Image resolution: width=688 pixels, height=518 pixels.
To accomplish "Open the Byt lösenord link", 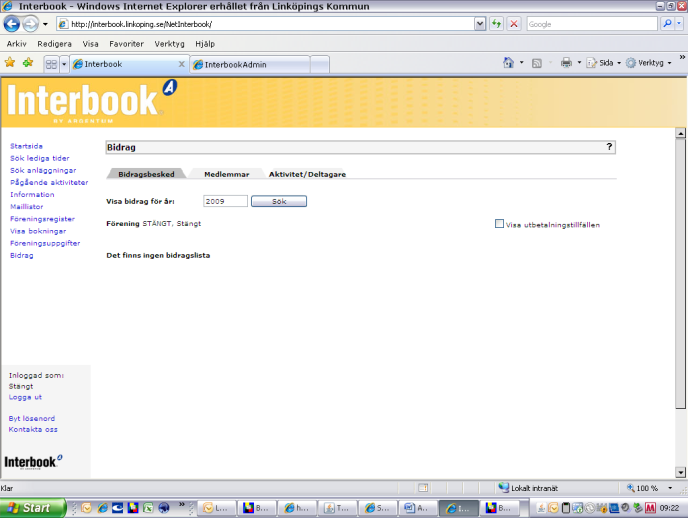I will [32, 418].
